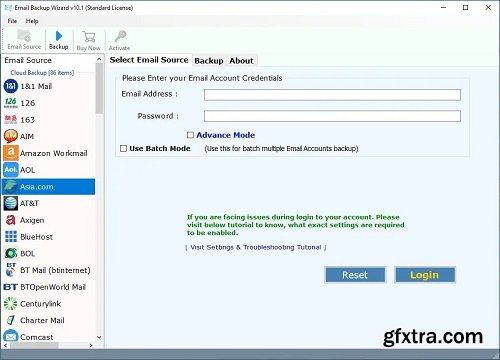Click the Activate key icon
Viewport: 500px width, 360px height.
click(120, 36)
